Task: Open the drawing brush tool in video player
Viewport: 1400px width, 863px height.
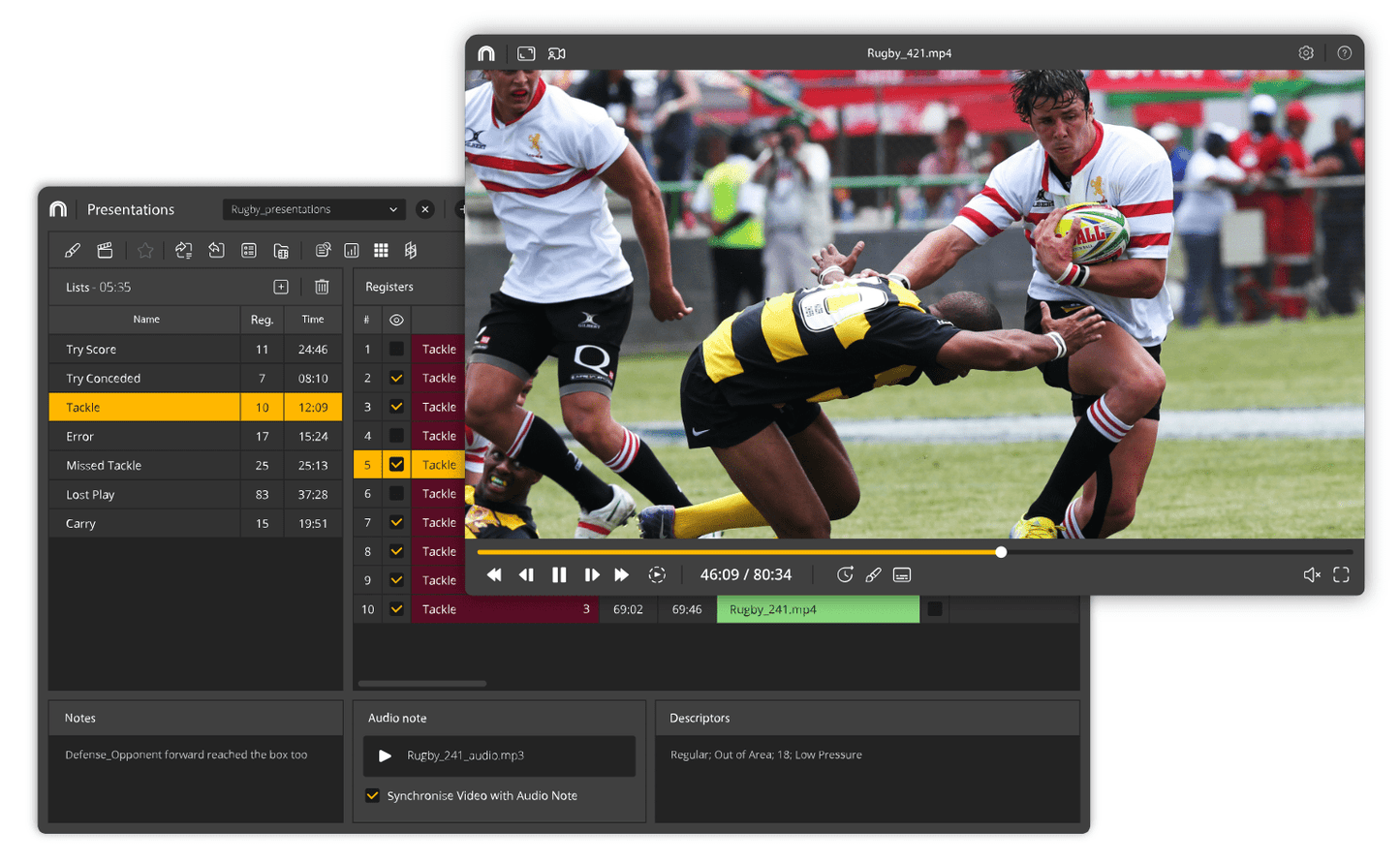Action: click(x=873, y=575)
